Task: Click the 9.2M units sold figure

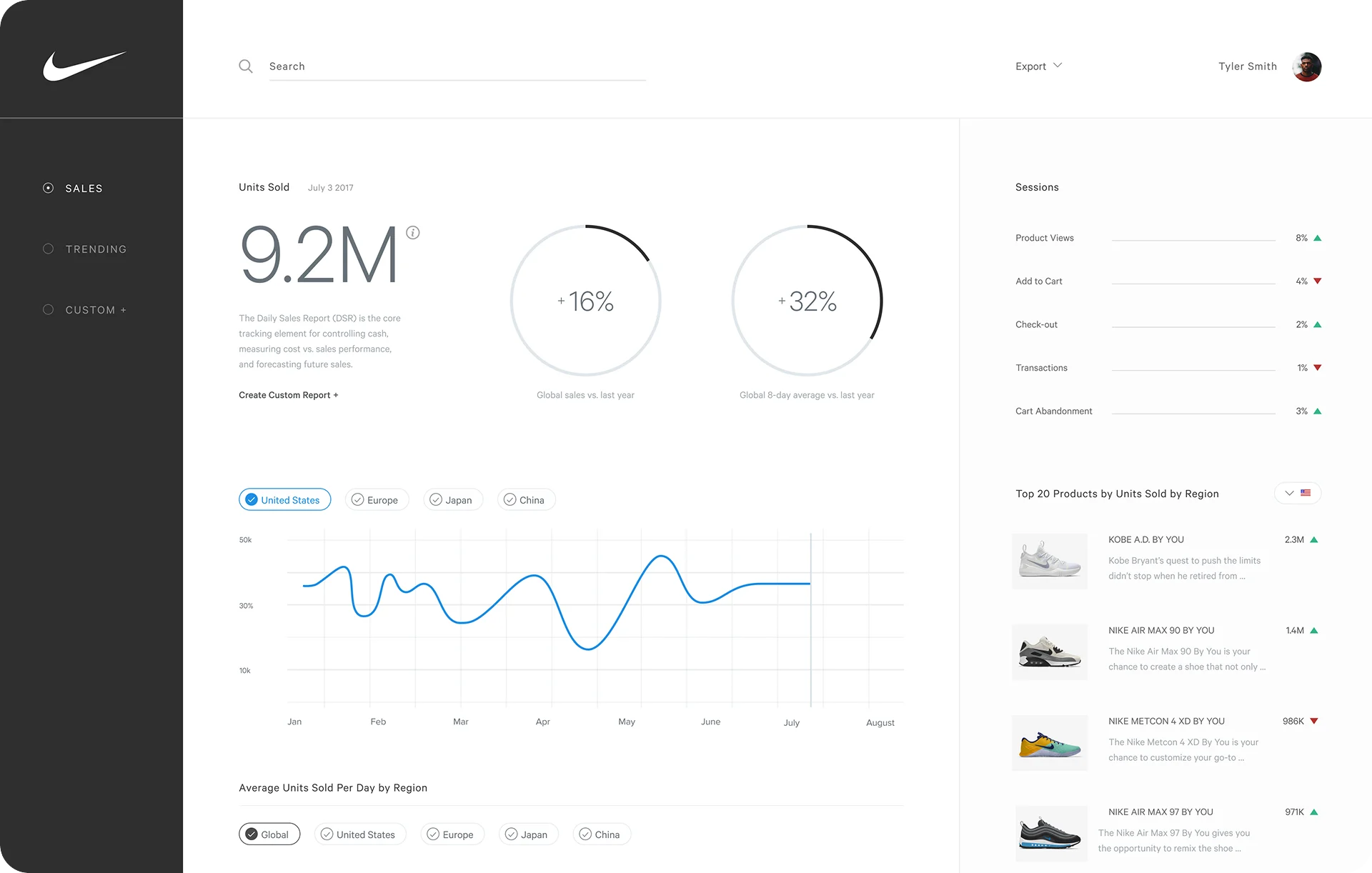Action: [318, 255]
